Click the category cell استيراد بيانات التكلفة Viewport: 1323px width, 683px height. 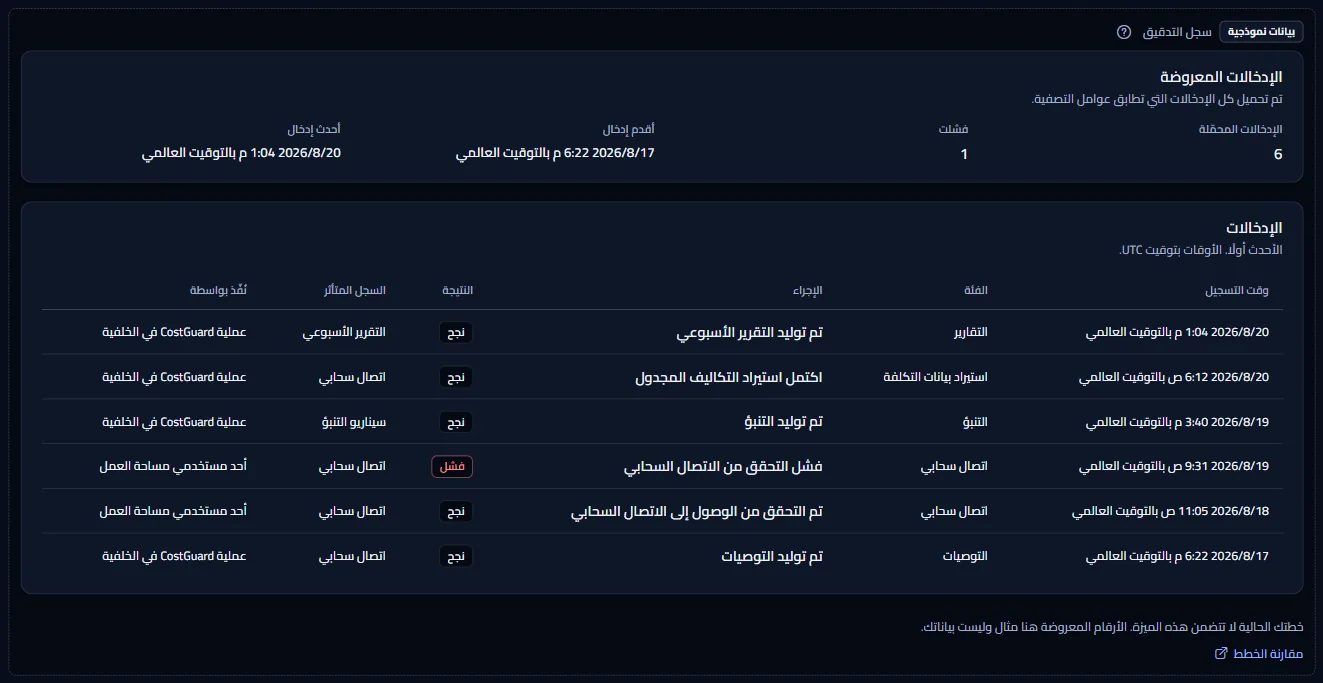point(936,377)
